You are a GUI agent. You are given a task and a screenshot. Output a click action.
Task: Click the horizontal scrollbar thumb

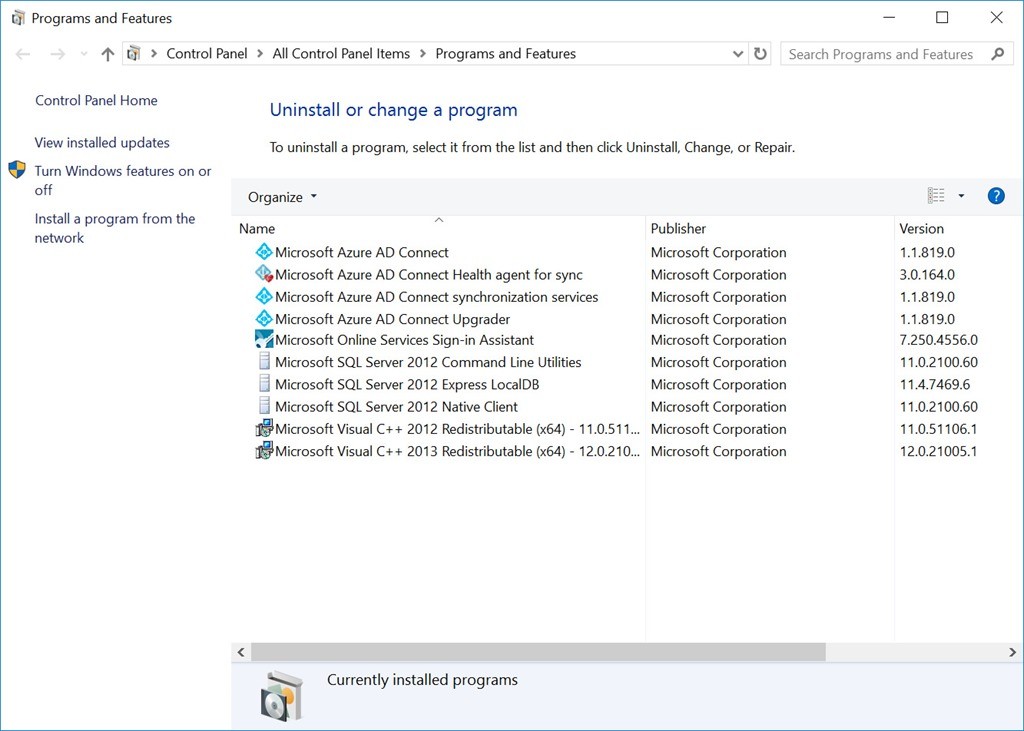(x=538, y=651)
